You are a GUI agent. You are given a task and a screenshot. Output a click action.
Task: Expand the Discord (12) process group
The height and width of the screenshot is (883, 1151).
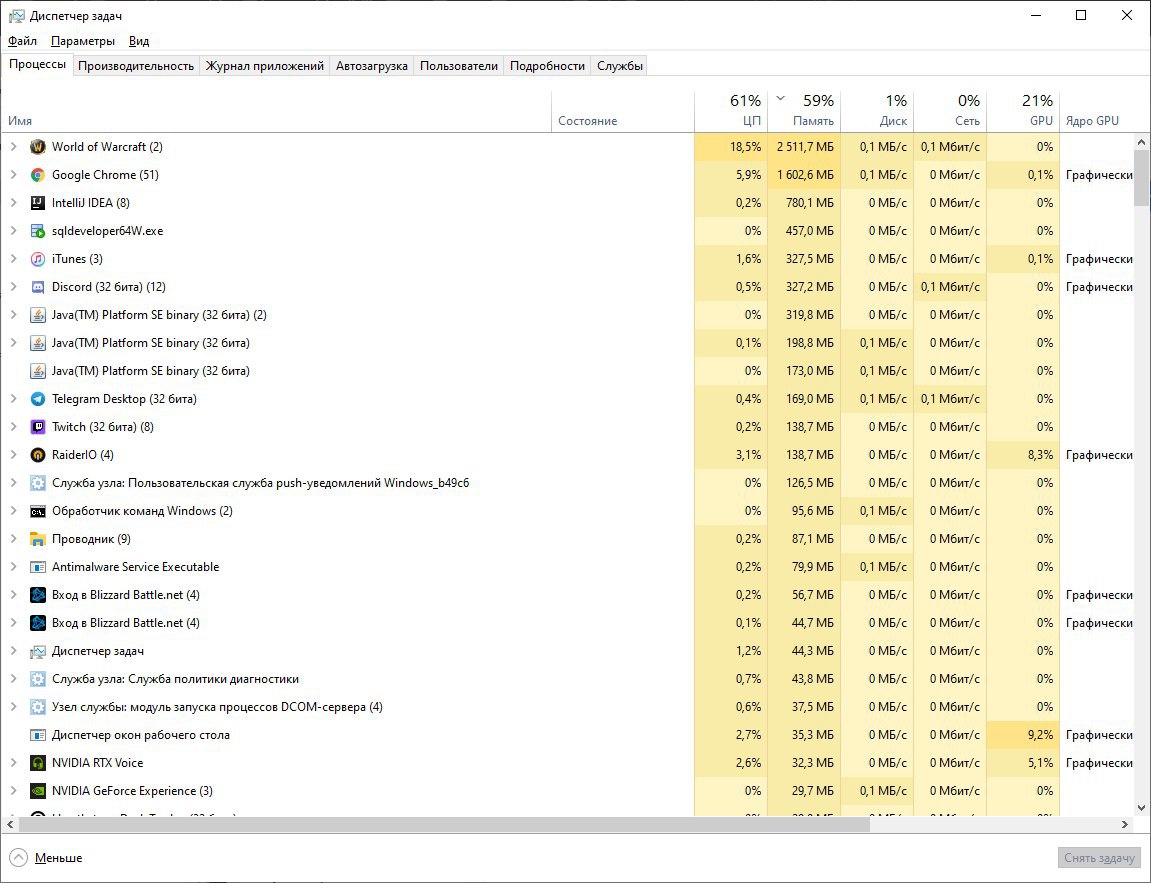(13, 287)
